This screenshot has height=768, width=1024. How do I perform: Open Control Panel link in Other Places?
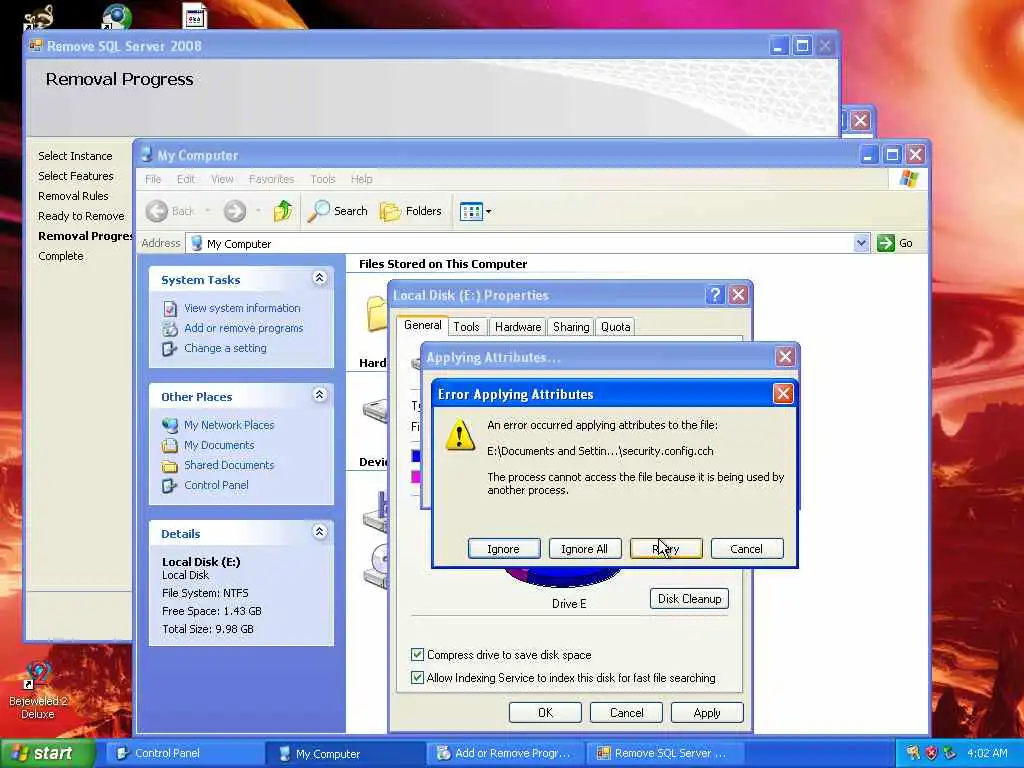pos(216,485)
